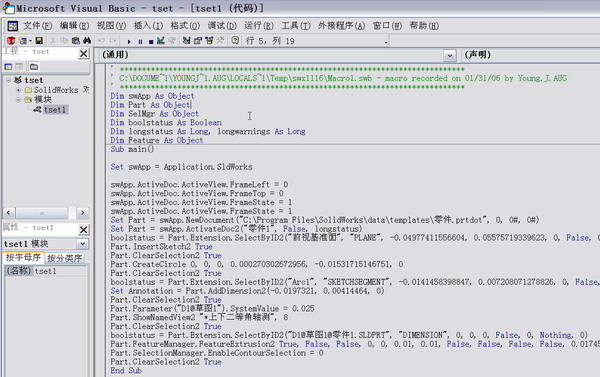Select the tset1 module in tree

click(55, 110)
